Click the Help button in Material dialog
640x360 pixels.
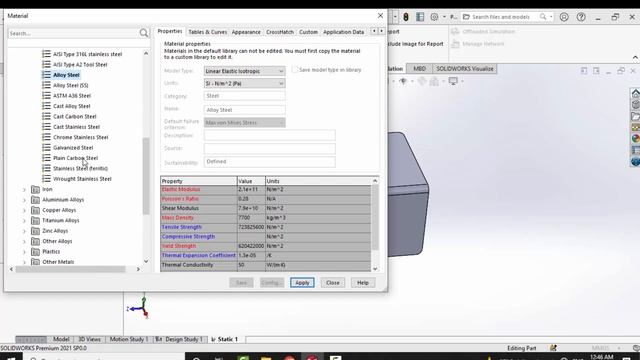(363, 282)
